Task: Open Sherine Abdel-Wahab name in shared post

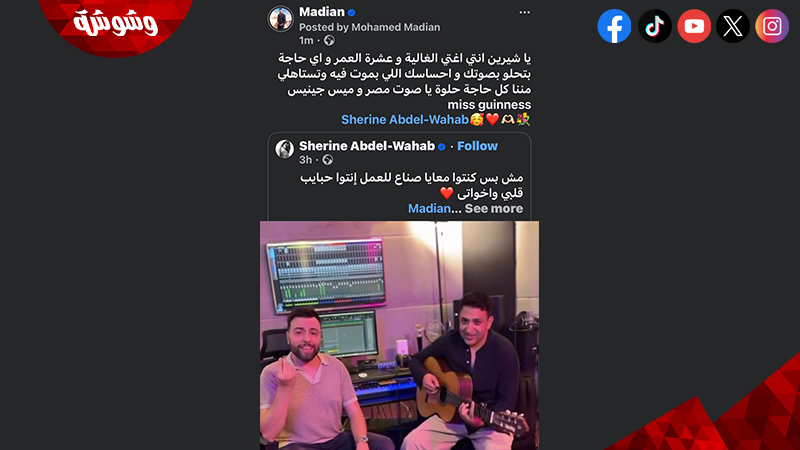Action: tap(367, 146)
